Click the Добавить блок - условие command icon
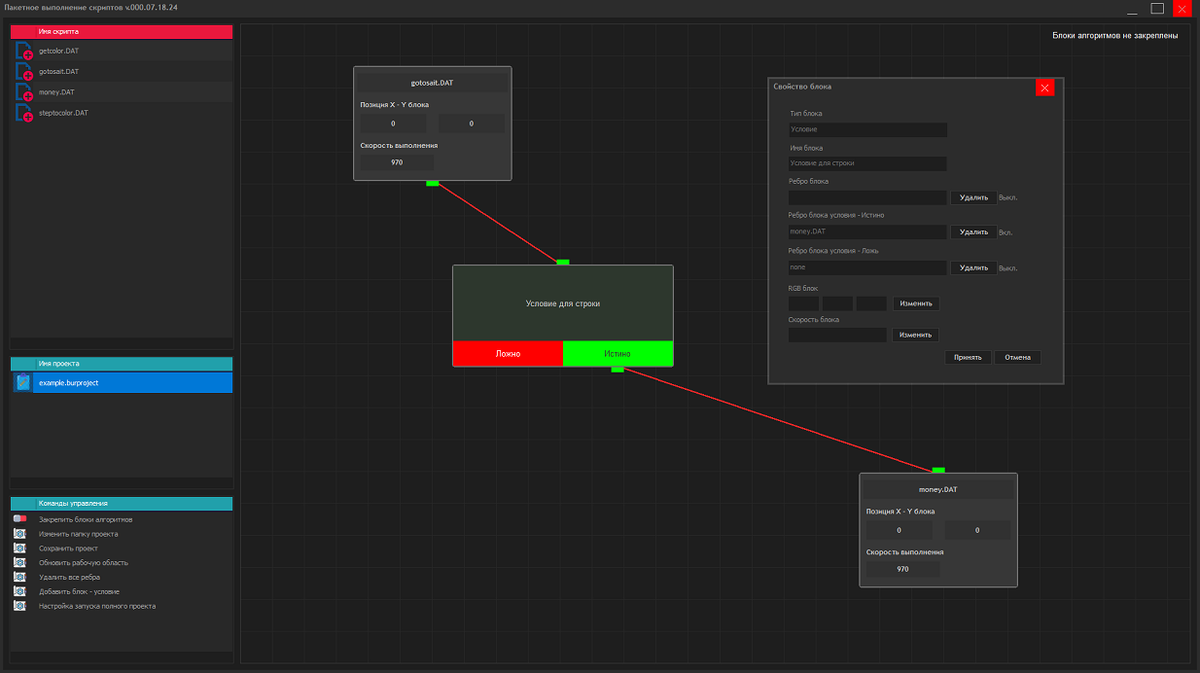 [x=20, y=592]
